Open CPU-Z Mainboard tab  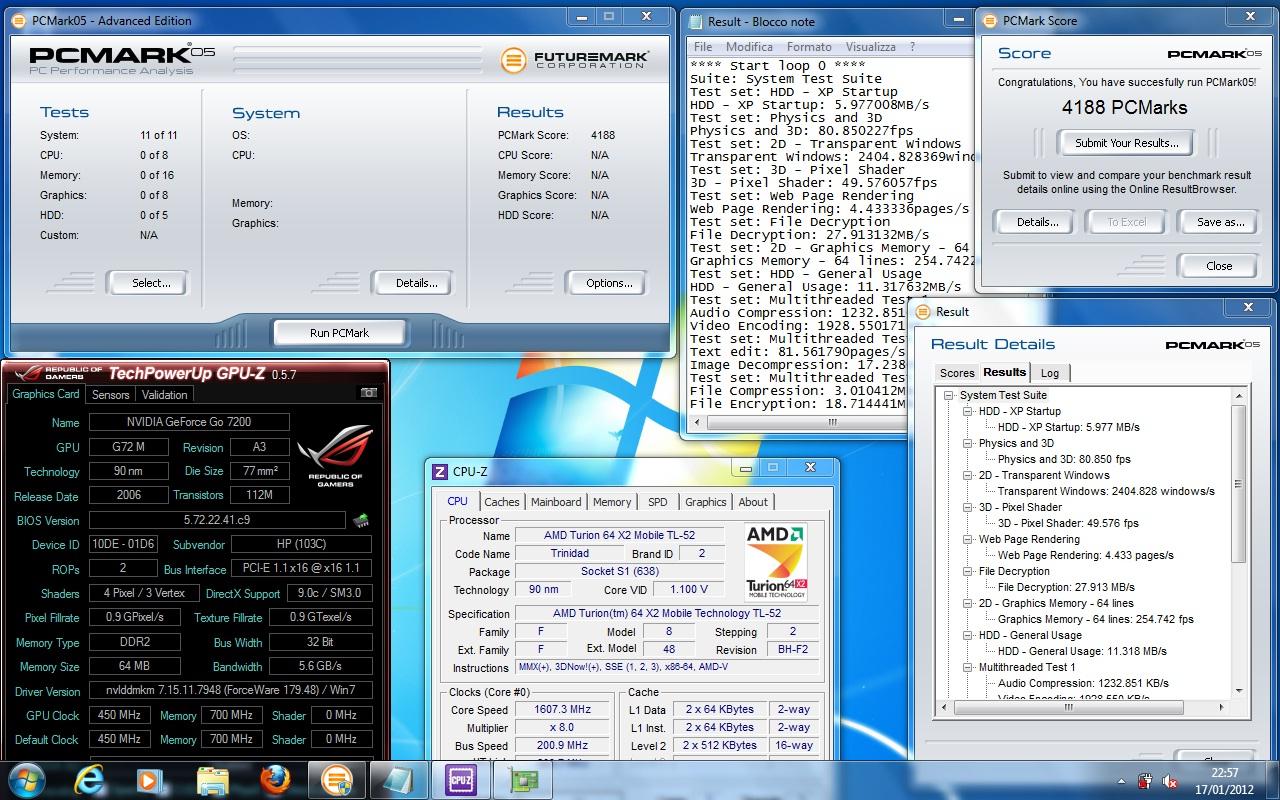pyautogui.click(x=556, y=502)
